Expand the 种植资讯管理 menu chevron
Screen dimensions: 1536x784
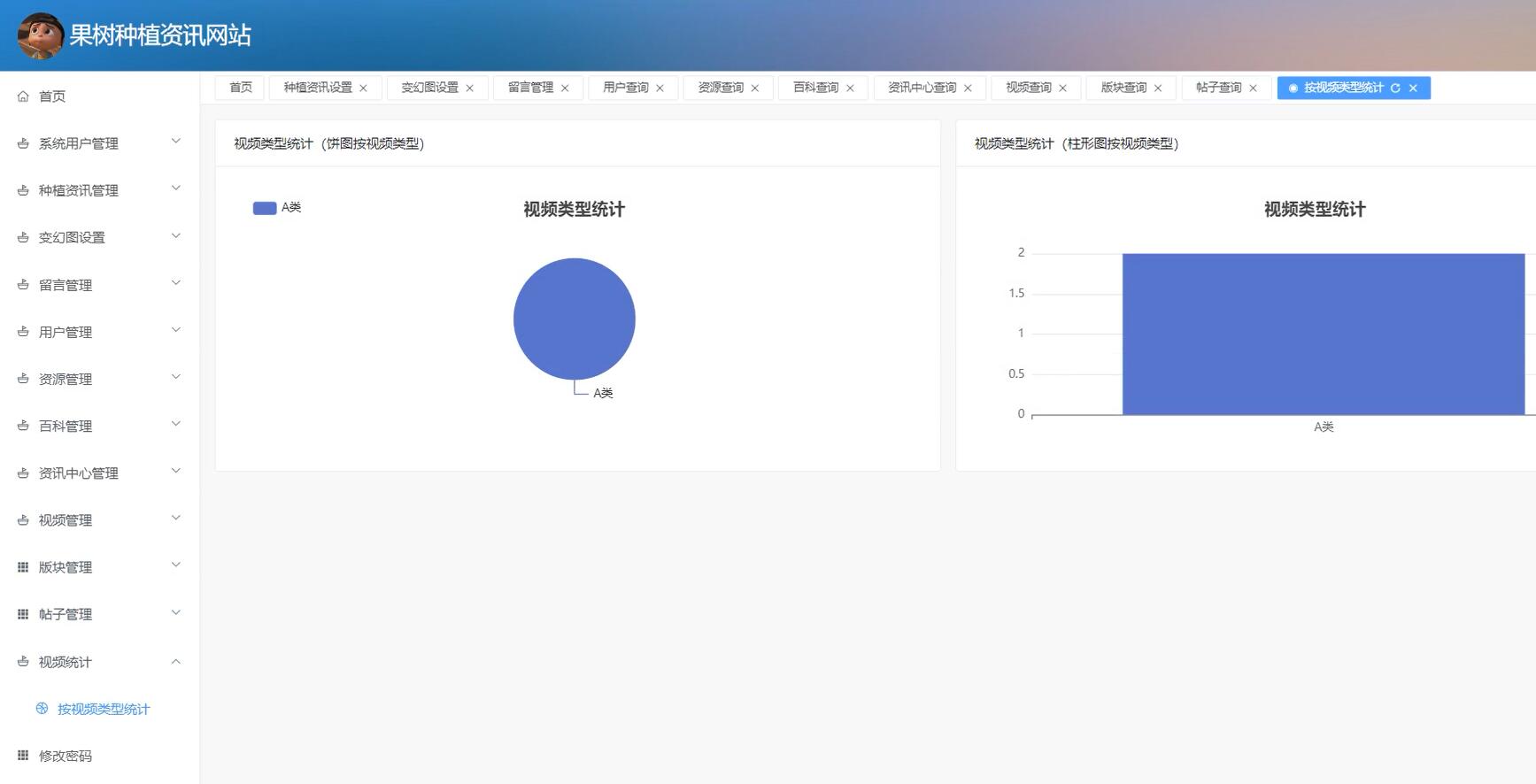pos(175,188)
